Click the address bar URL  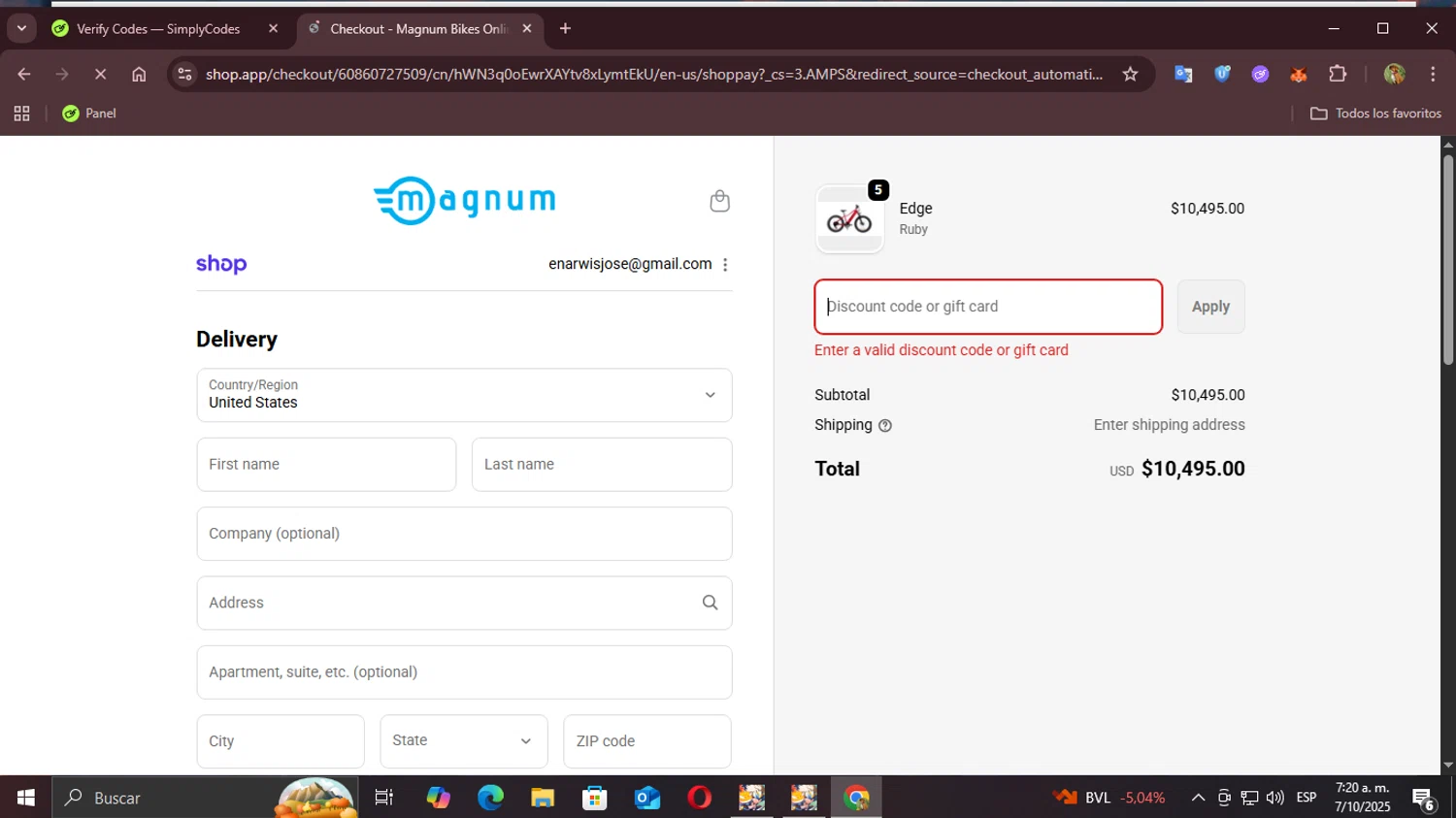(653, 74)
